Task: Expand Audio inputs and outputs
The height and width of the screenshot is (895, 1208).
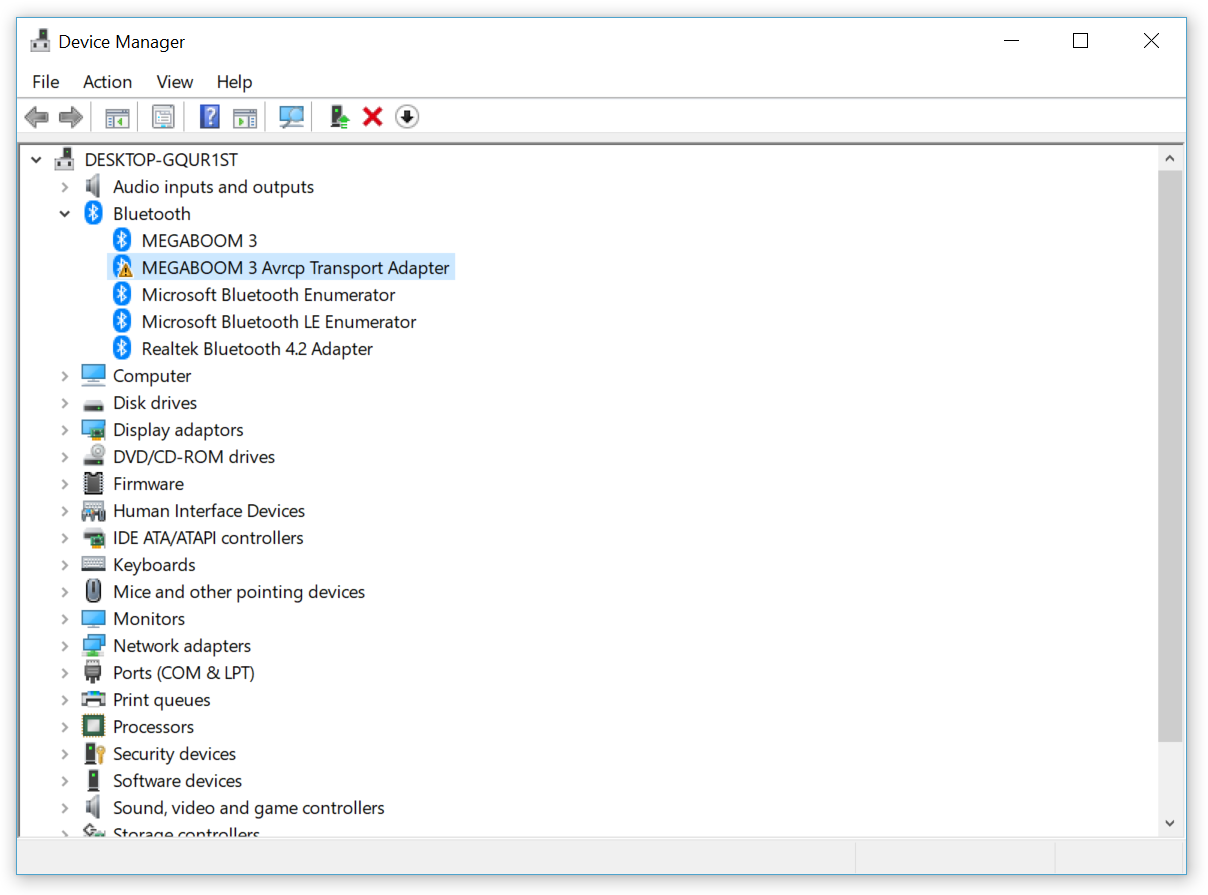Action: click(x=65, y=187)
